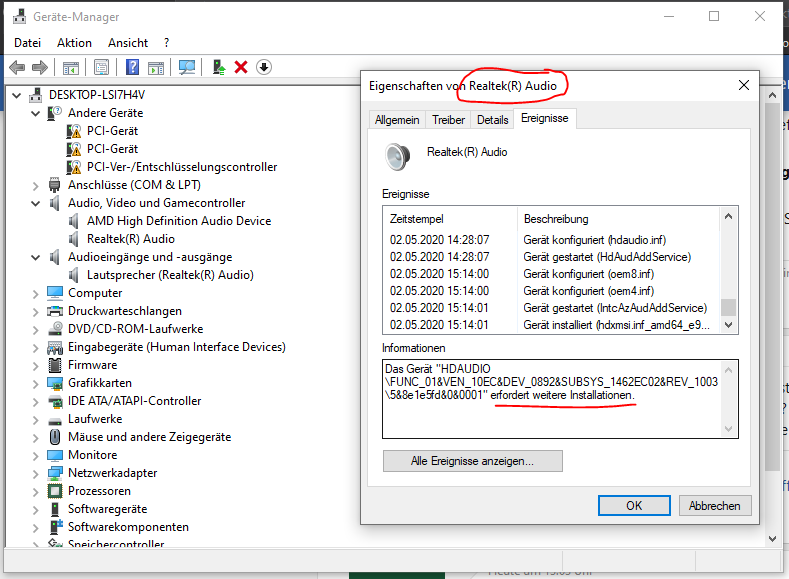Click the Prozessoren icon

click(54, 491)
